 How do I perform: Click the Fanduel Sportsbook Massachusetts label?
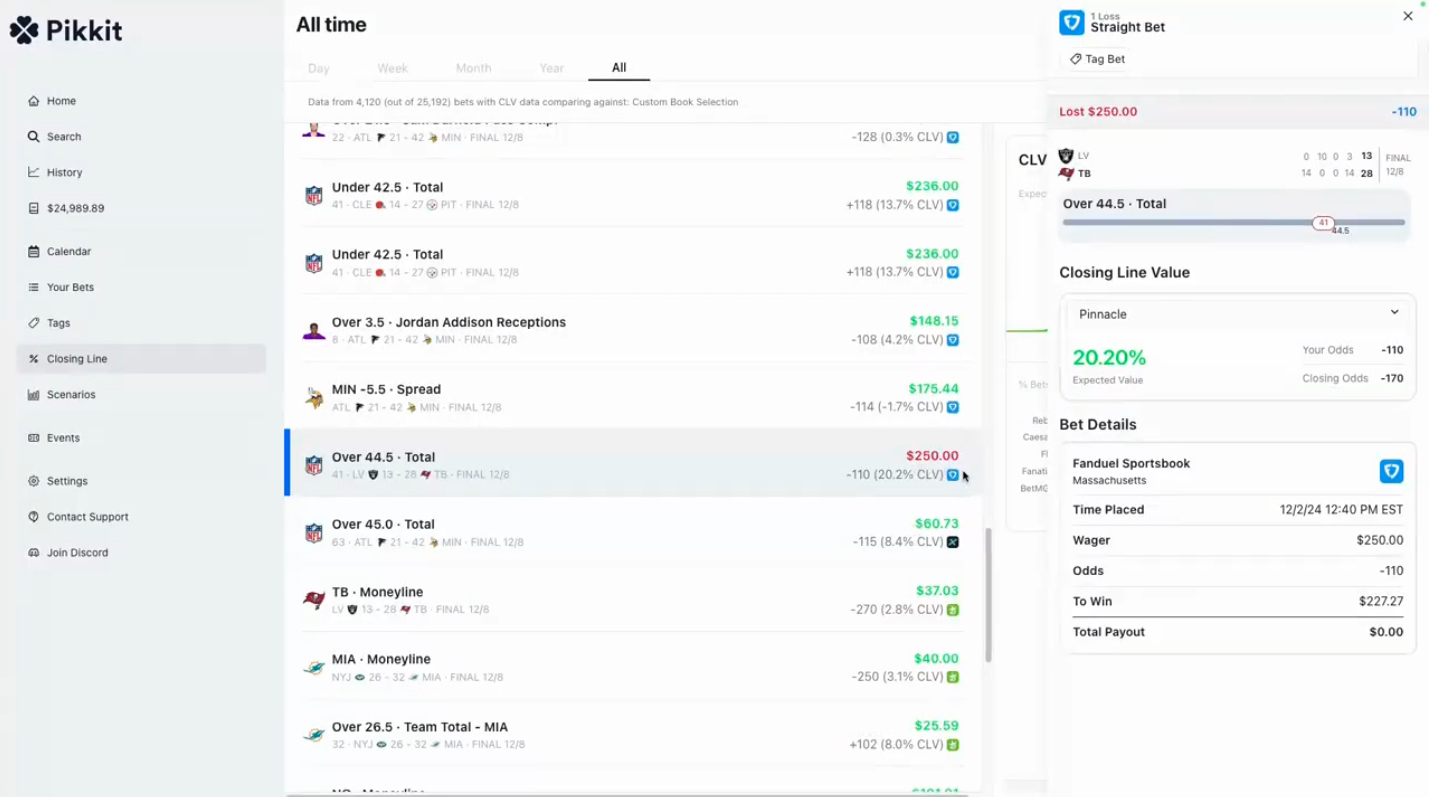click(x=1131, y=471)
